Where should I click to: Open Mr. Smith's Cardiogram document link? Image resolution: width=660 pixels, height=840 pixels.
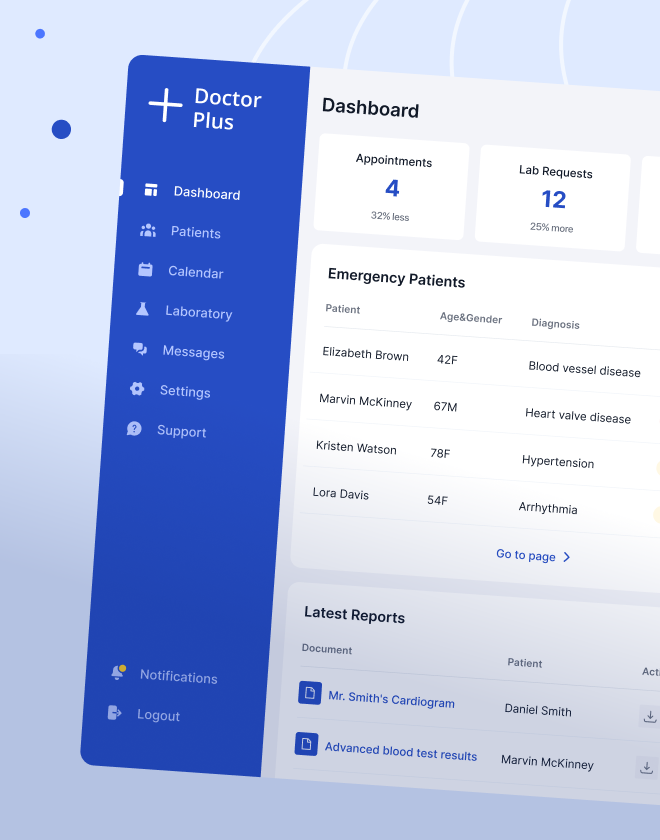point(391,699)
